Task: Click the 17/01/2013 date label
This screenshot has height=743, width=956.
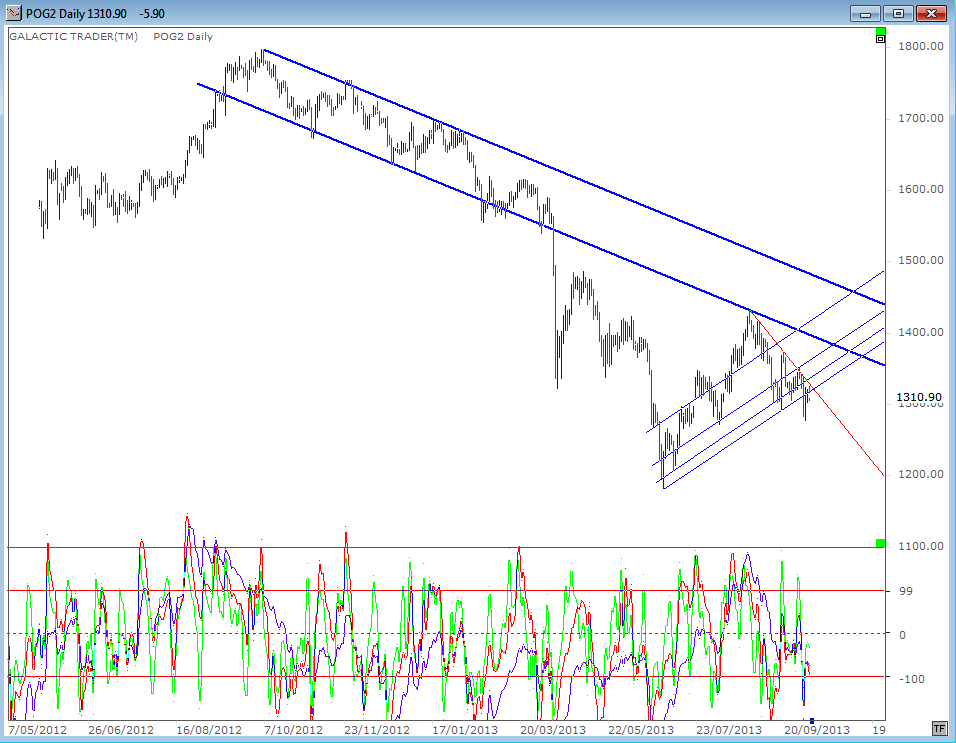Action: (x=465, y=730)
